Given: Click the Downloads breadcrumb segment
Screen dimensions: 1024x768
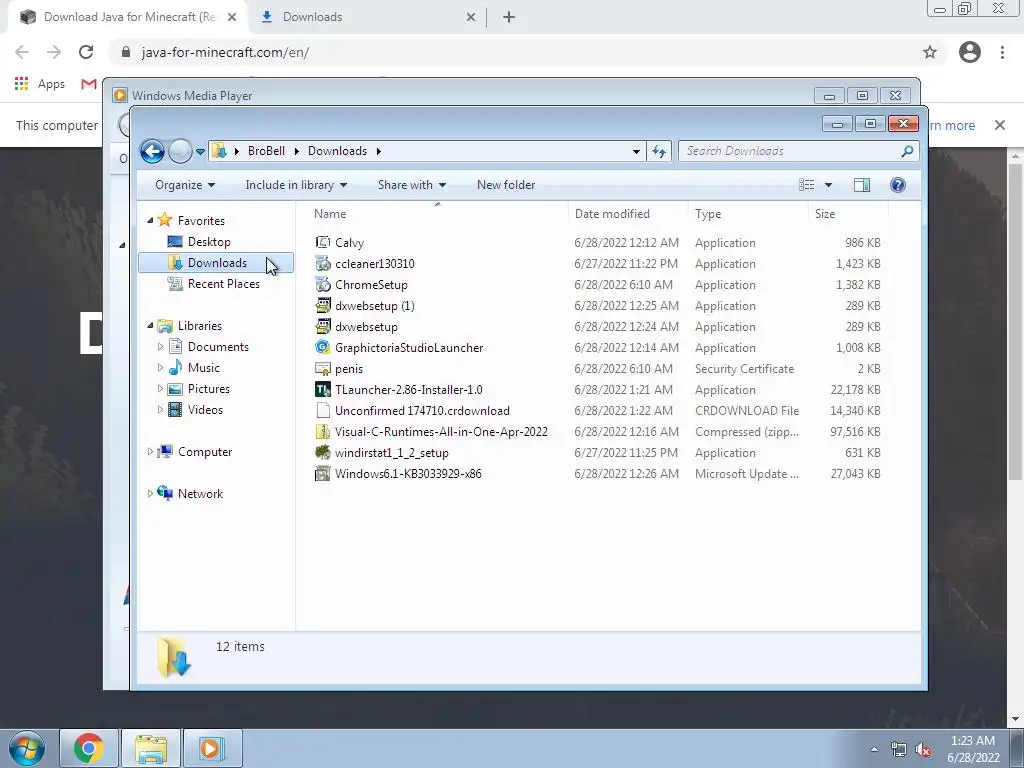Looking at the screenshot, I should [338, 151].
